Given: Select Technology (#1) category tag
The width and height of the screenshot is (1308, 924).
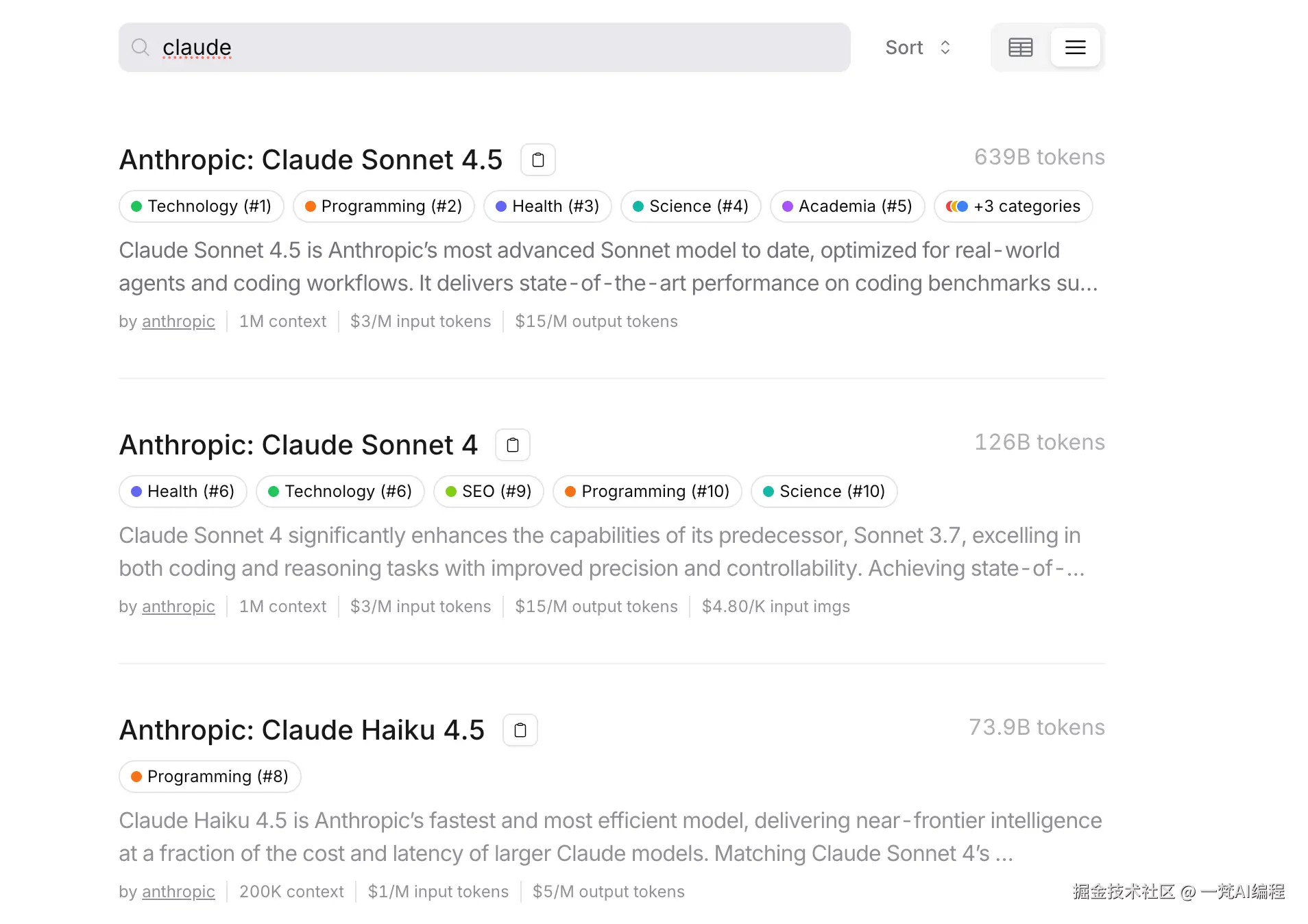Looking at the screenshot, I should point(202,206).
